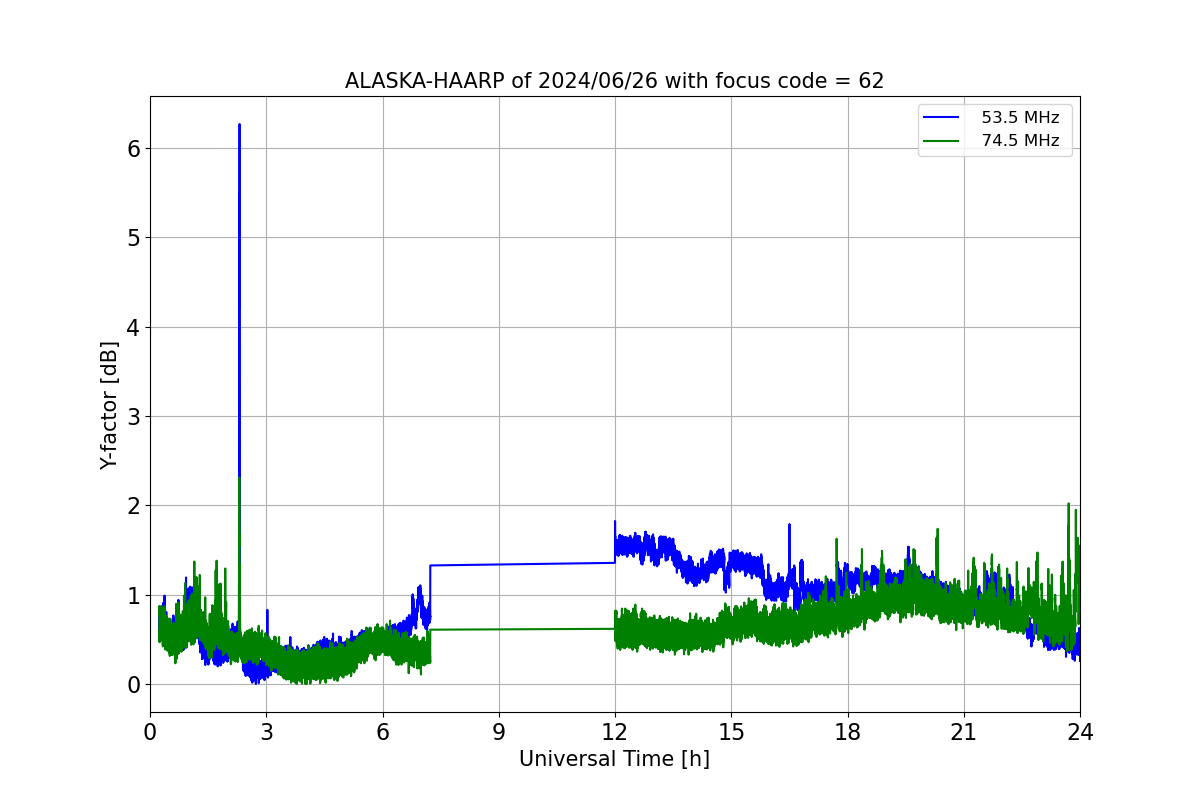The width and height of the screenshot is (1200, 800).
Task: Select the 74.5 MHz legend label
Action: [x=1020, y=141]
